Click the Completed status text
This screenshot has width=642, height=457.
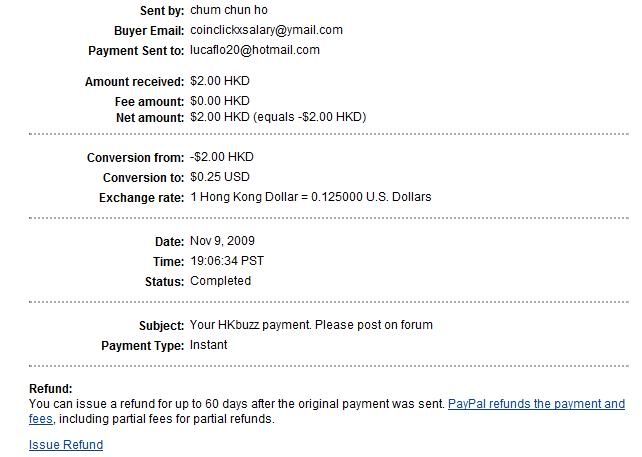coord(220,281)
